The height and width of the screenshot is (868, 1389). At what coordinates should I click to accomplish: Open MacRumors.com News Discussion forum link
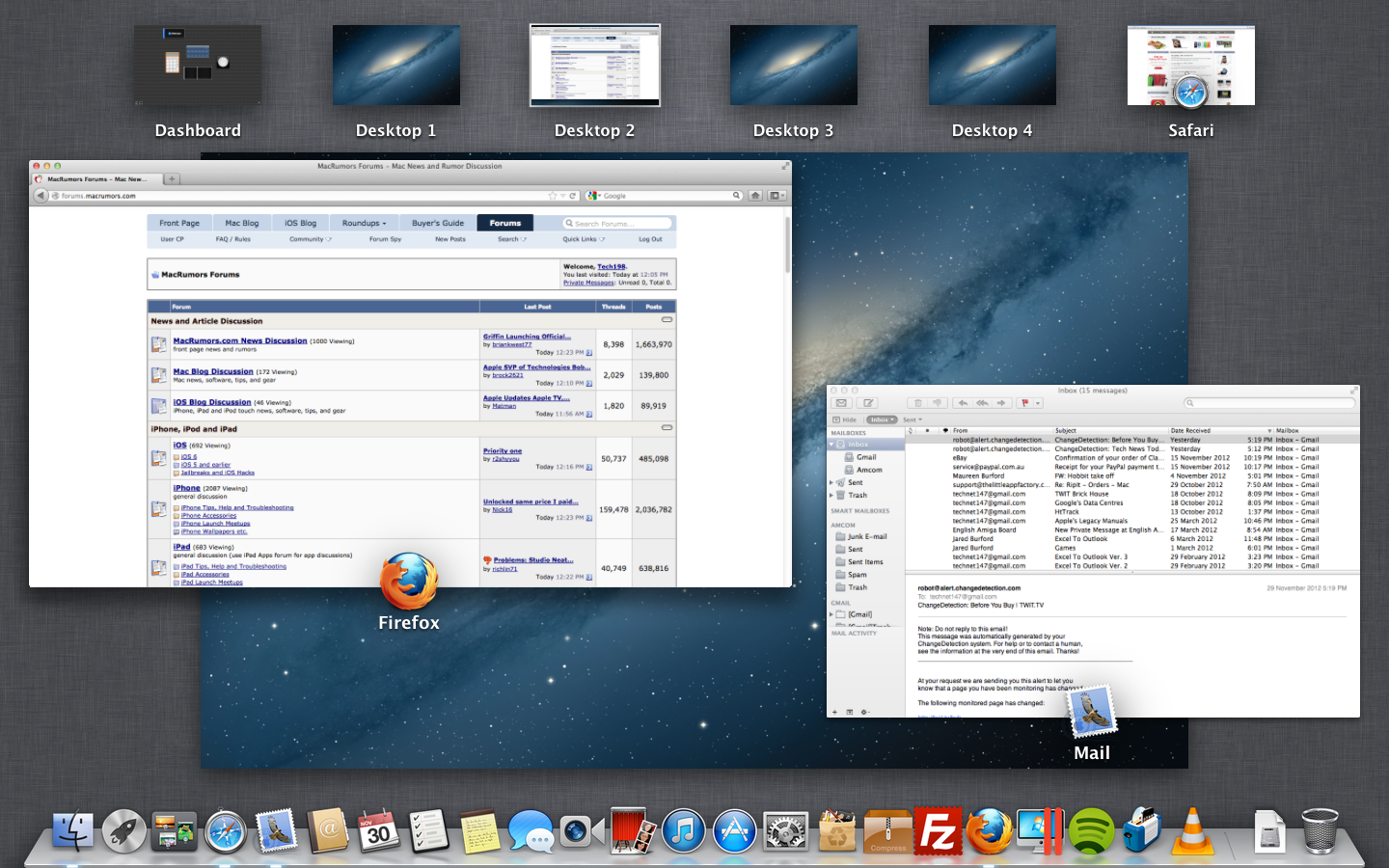click(x=240, y=340)
